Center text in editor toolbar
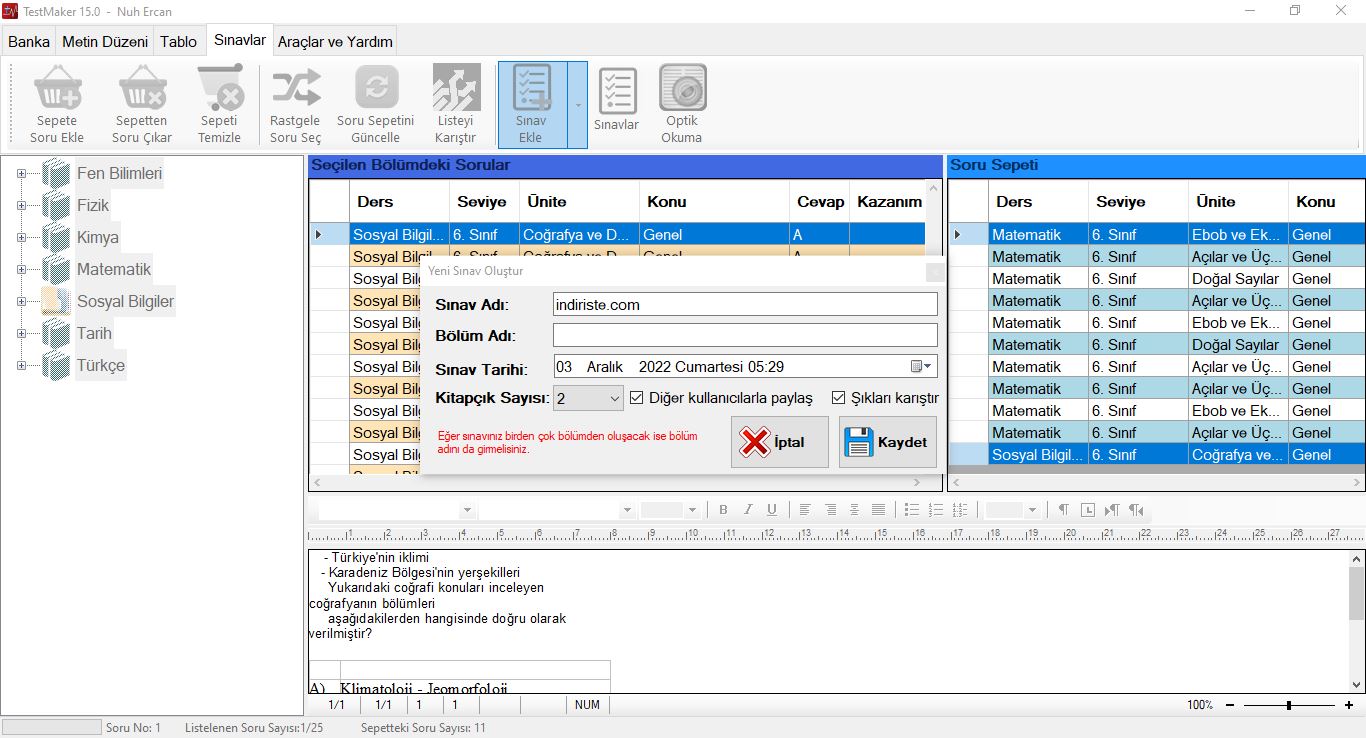 pos(854,510)
